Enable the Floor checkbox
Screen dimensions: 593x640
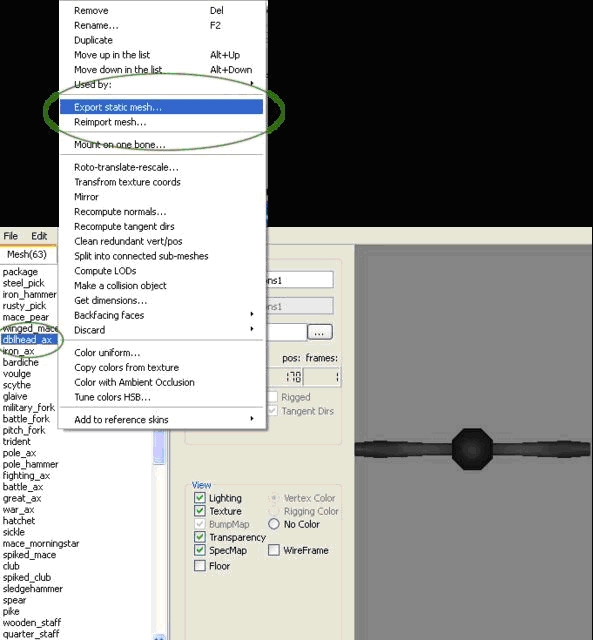click(200, 566)
